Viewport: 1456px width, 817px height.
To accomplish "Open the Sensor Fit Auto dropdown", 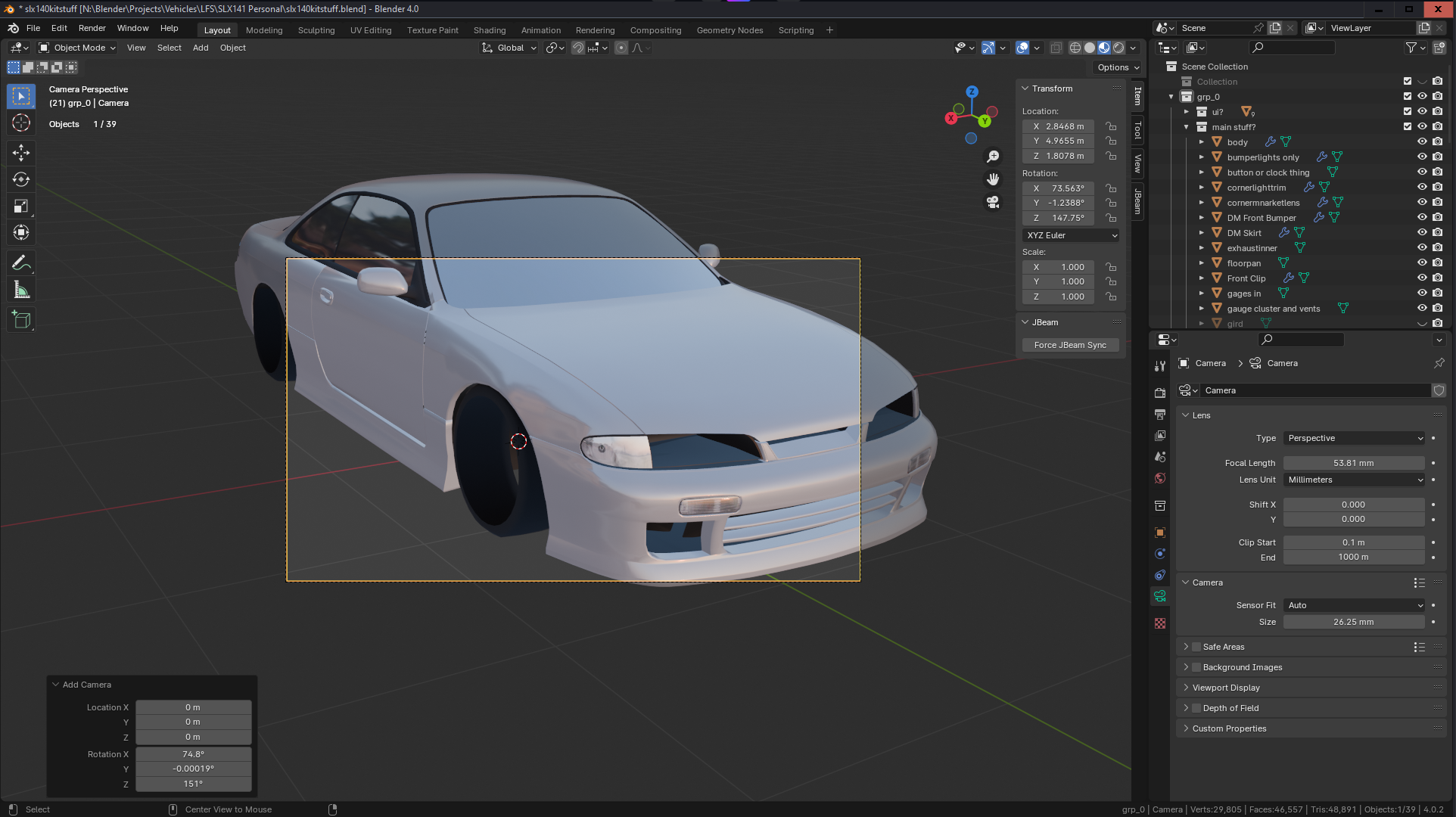I will tap(1354, 605).
